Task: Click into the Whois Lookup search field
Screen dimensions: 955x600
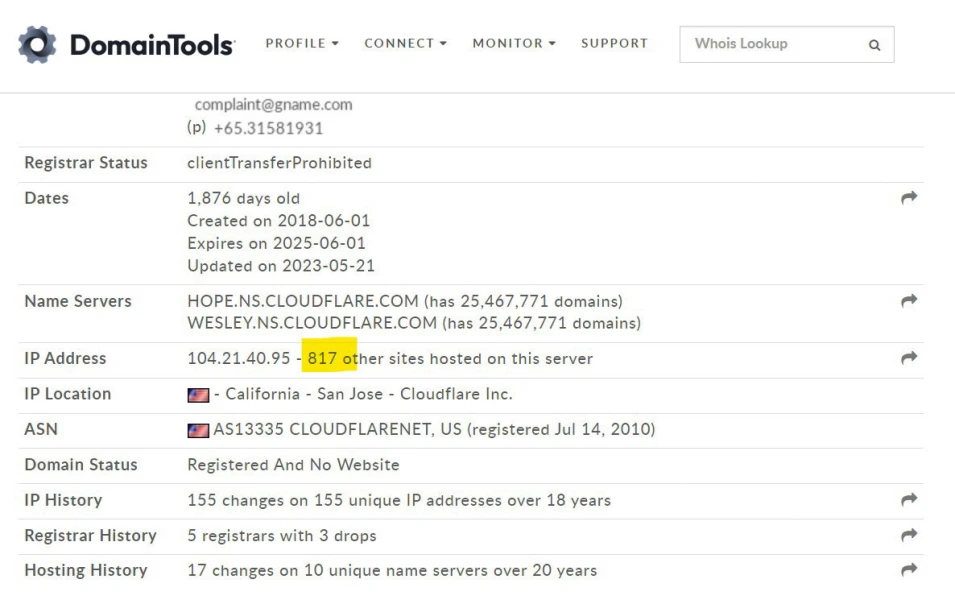Action: [x=770, y=44]
